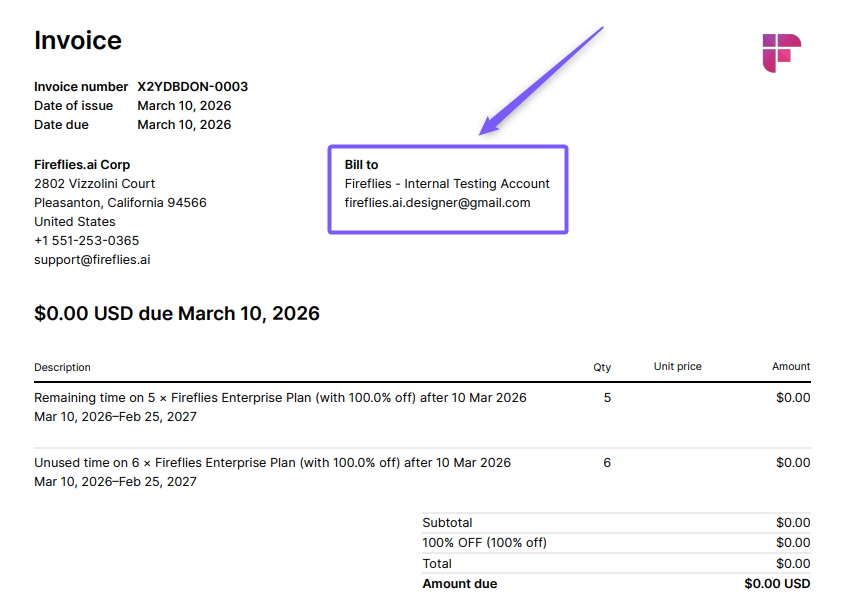This screenshot has height=613, width=848.
Task: Click the 2802 Vizzolini Court address line
Action: point(95,183)
